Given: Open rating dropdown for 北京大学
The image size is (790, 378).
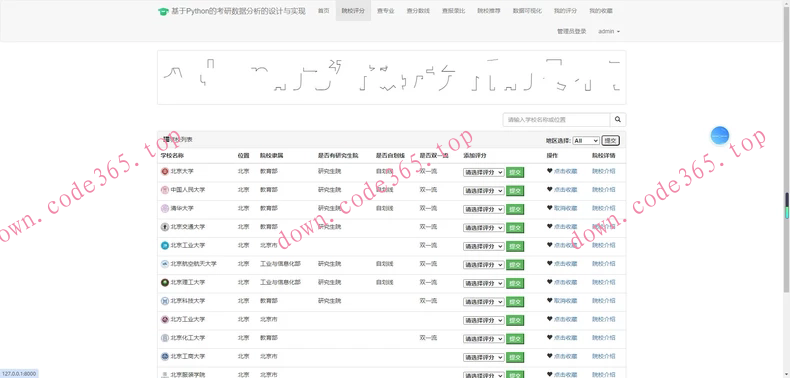Looking at the screenshot, I should coord(484,172).
